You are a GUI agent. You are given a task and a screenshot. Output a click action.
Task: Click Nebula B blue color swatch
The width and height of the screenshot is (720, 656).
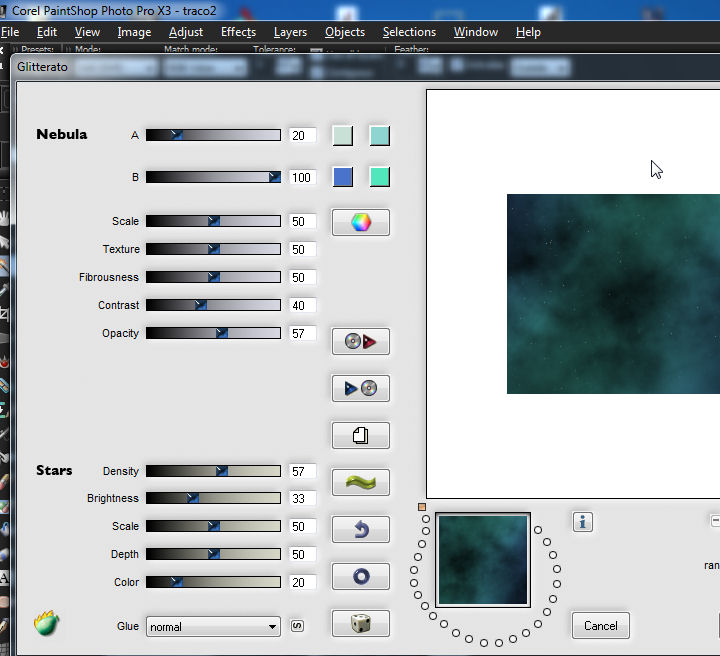click(343, 177)
